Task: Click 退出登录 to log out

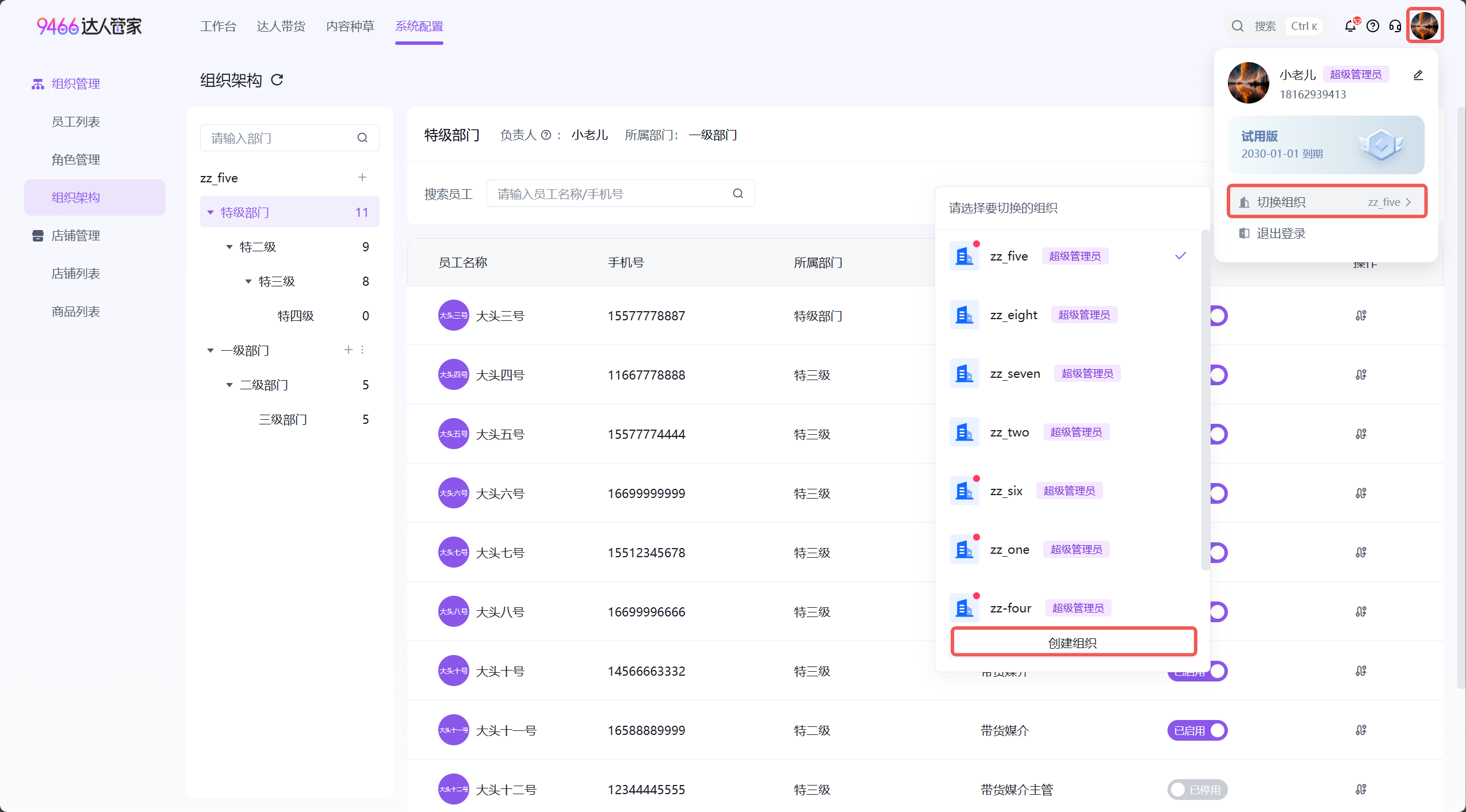Action: point(1281,233)
